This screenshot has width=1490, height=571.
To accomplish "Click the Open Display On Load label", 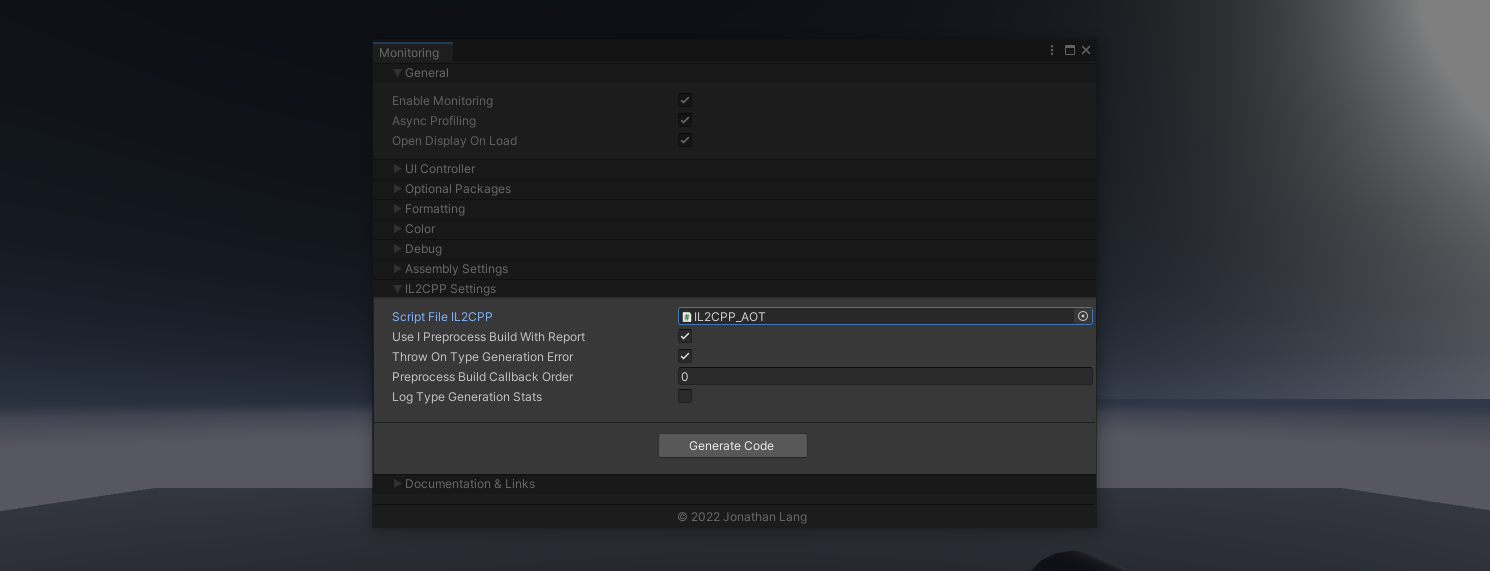I will (x=454, y=141).
